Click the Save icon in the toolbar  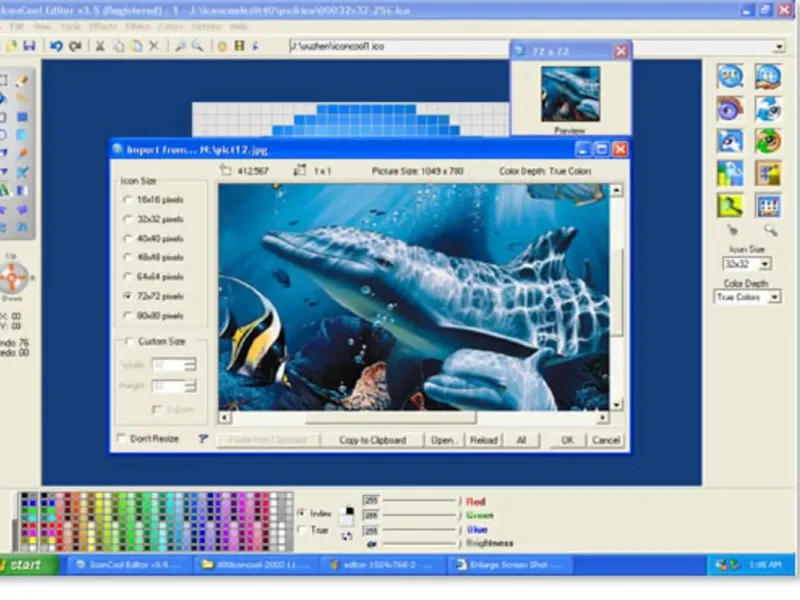29,46
